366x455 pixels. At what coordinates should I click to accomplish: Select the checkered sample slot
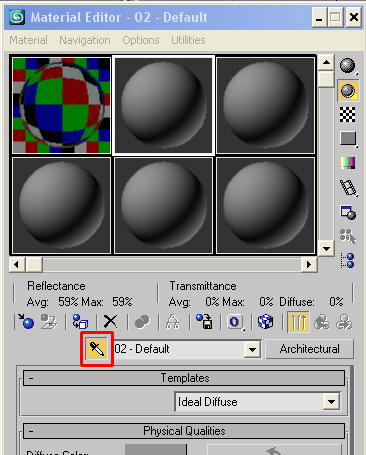tap(61, 105)
